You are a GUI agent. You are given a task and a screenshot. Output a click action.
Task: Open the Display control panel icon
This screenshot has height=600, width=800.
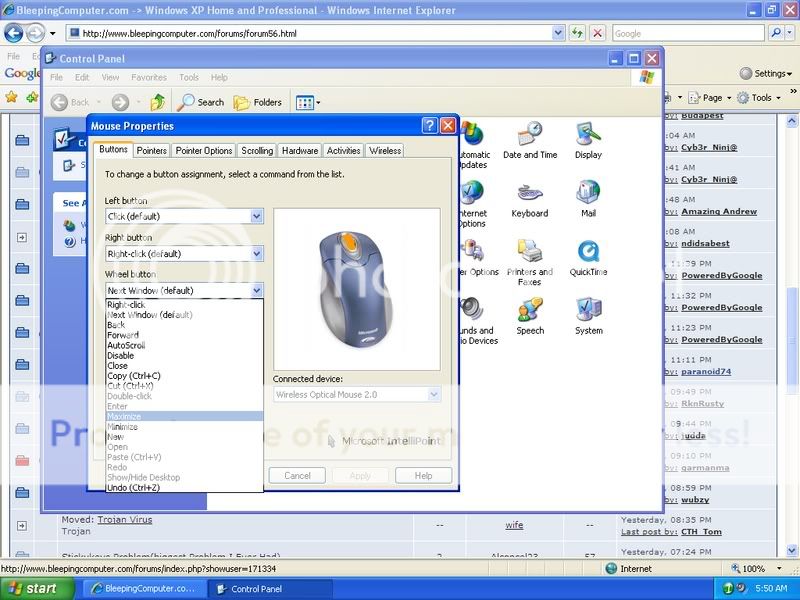click(x=588, y=140)
